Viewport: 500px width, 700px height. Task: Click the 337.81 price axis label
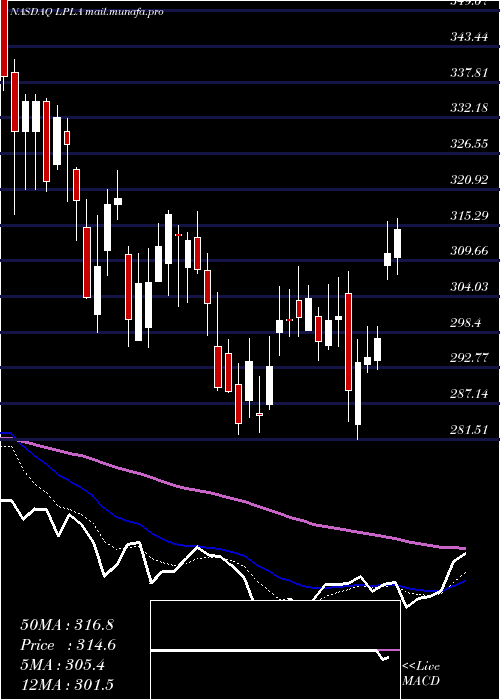469,73
